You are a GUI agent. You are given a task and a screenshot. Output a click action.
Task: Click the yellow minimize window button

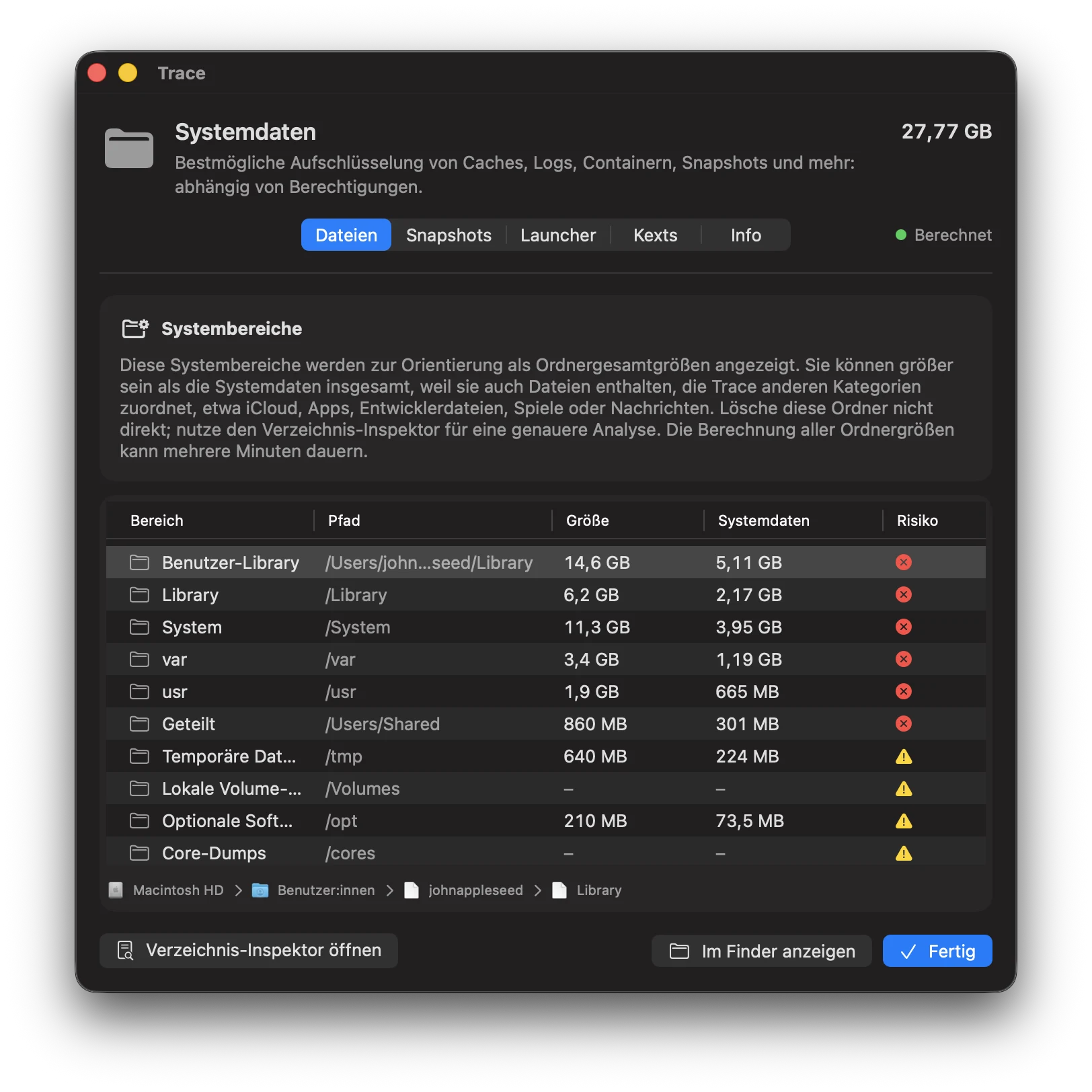[128, 73]
